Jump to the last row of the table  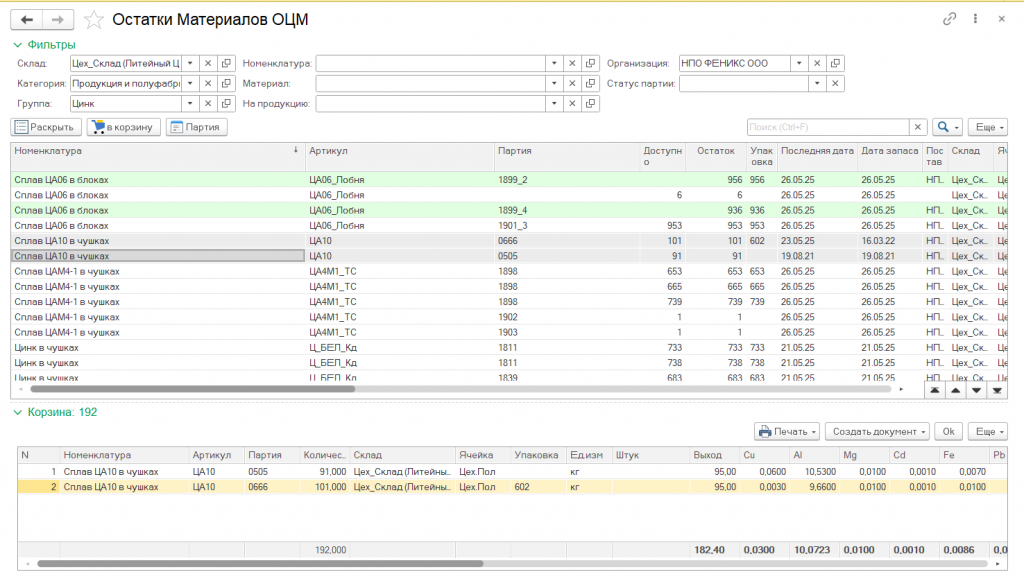[997, 390]
